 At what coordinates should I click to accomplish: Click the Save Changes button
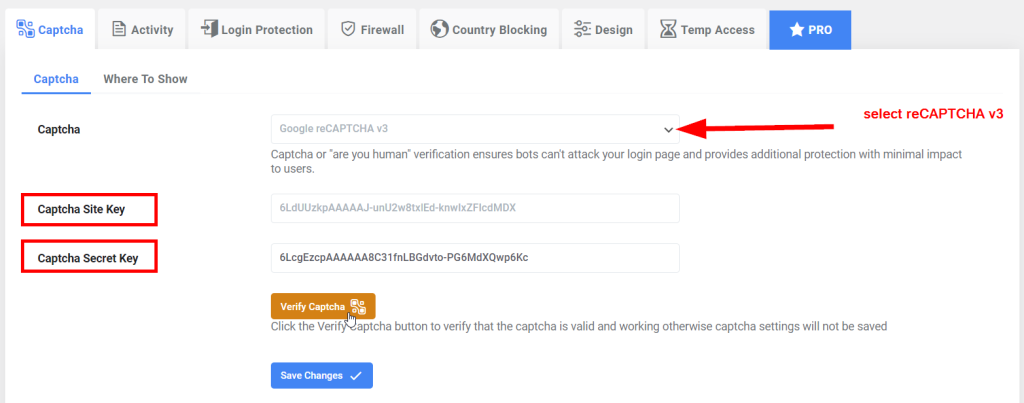[321, 375]
